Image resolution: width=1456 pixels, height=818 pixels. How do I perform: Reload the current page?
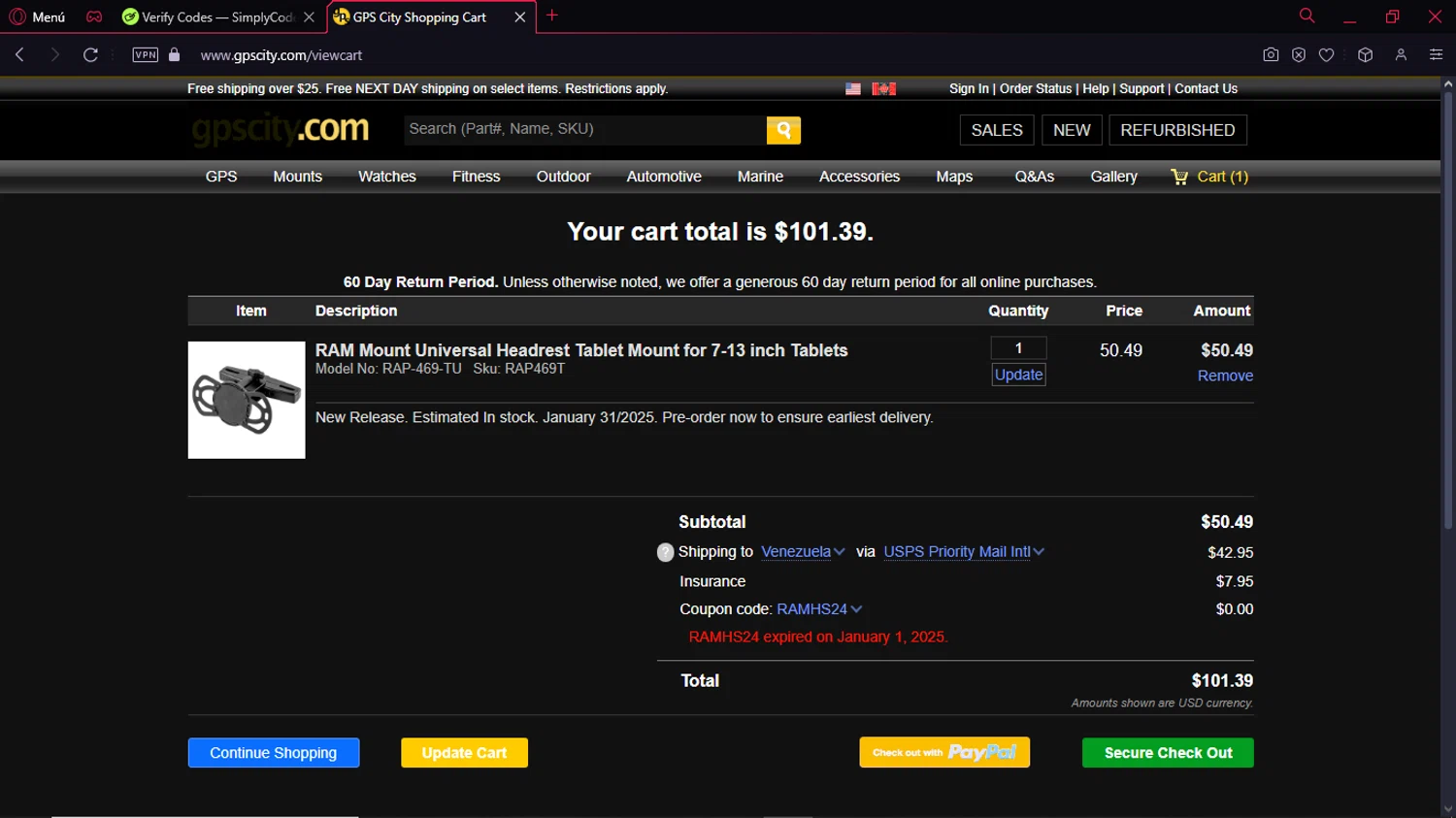(x=90, y=54)
